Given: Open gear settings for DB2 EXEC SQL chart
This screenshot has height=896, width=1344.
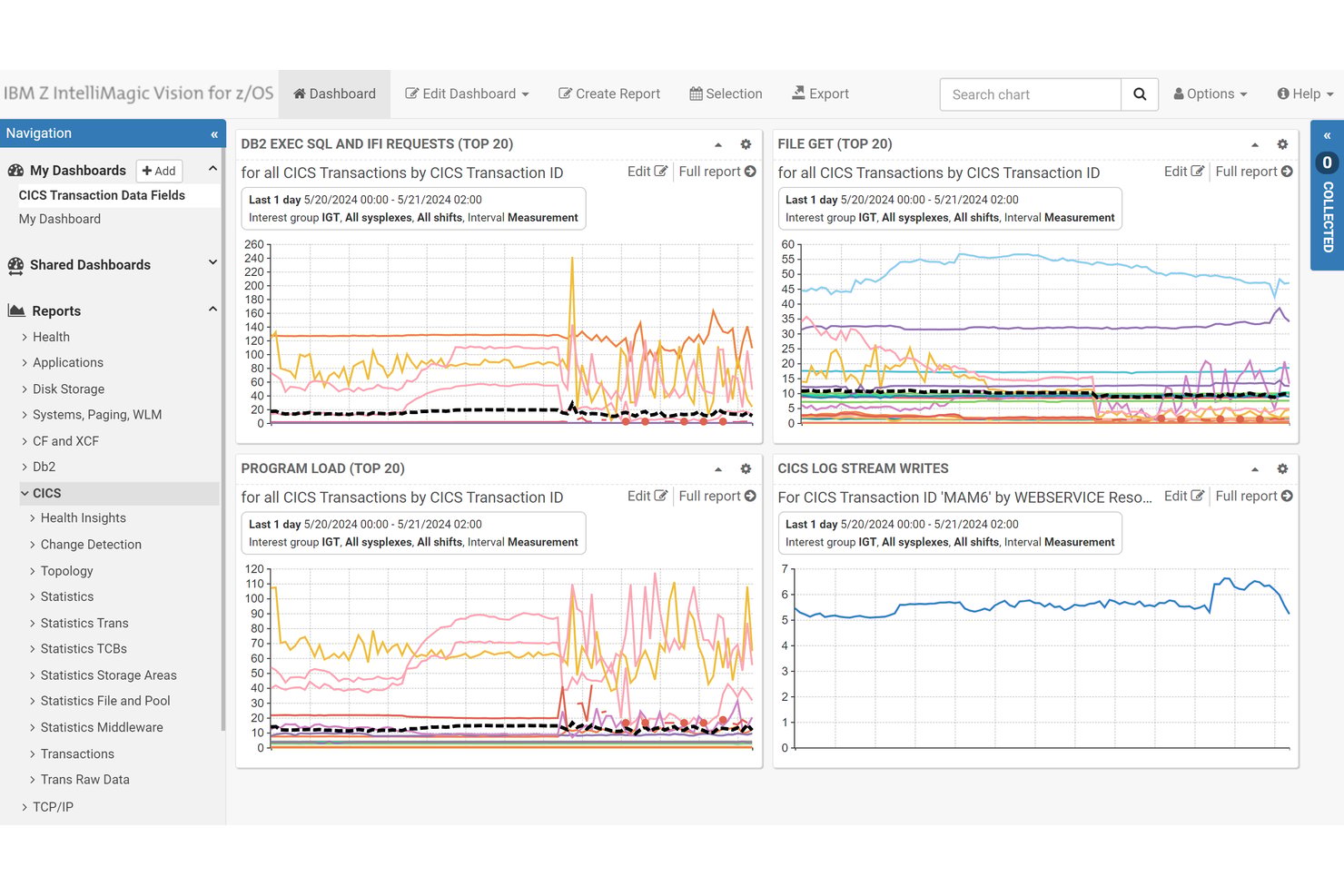Looking at the screenshot, I should pos(746,144).
